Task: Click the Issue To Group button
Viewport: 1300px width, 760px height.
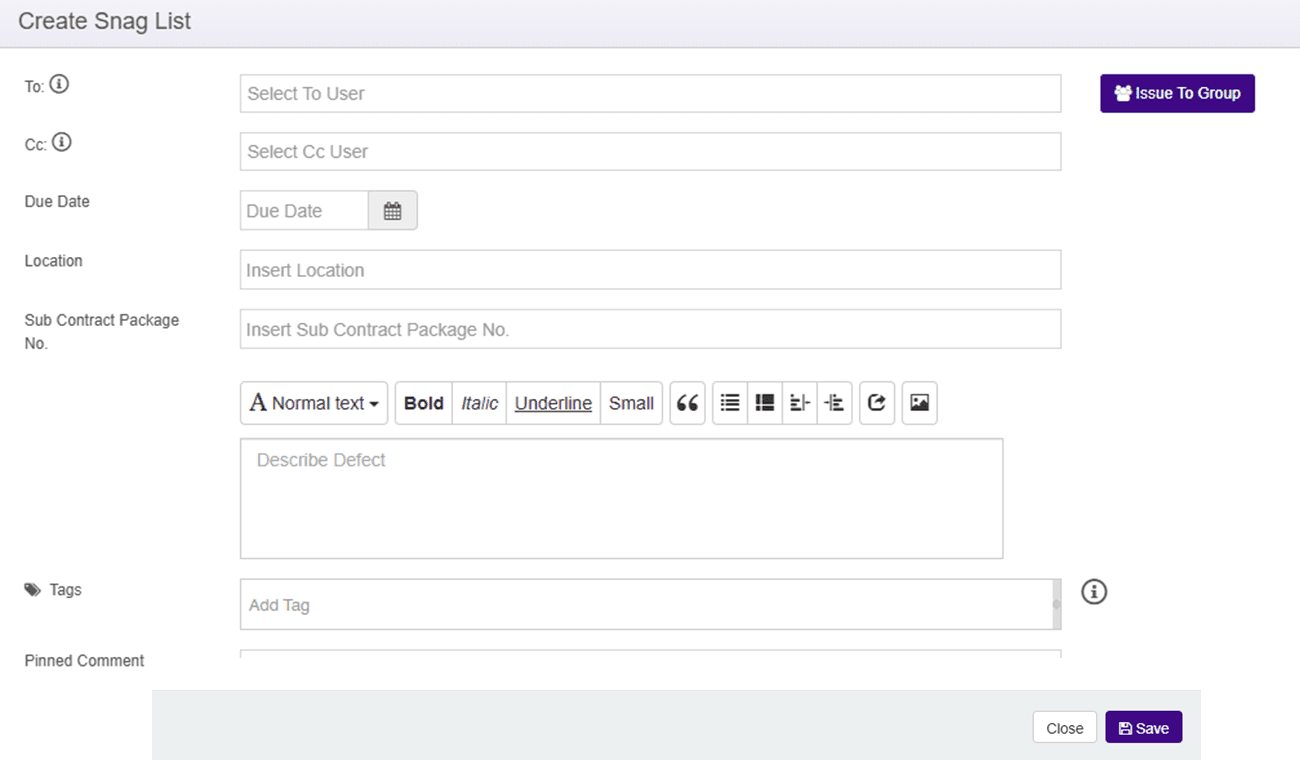Action: coord(1177,93)
